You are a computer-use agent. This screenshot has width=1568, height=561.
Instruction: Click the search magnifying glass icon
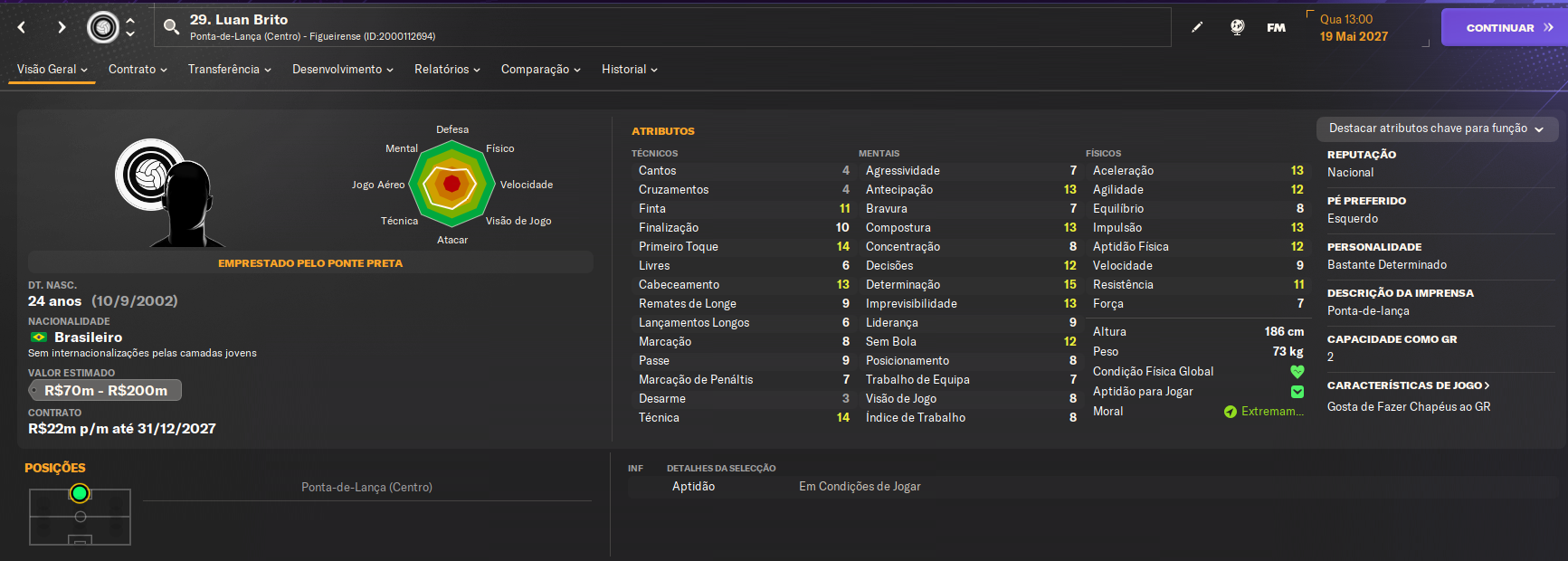(171, 27)
